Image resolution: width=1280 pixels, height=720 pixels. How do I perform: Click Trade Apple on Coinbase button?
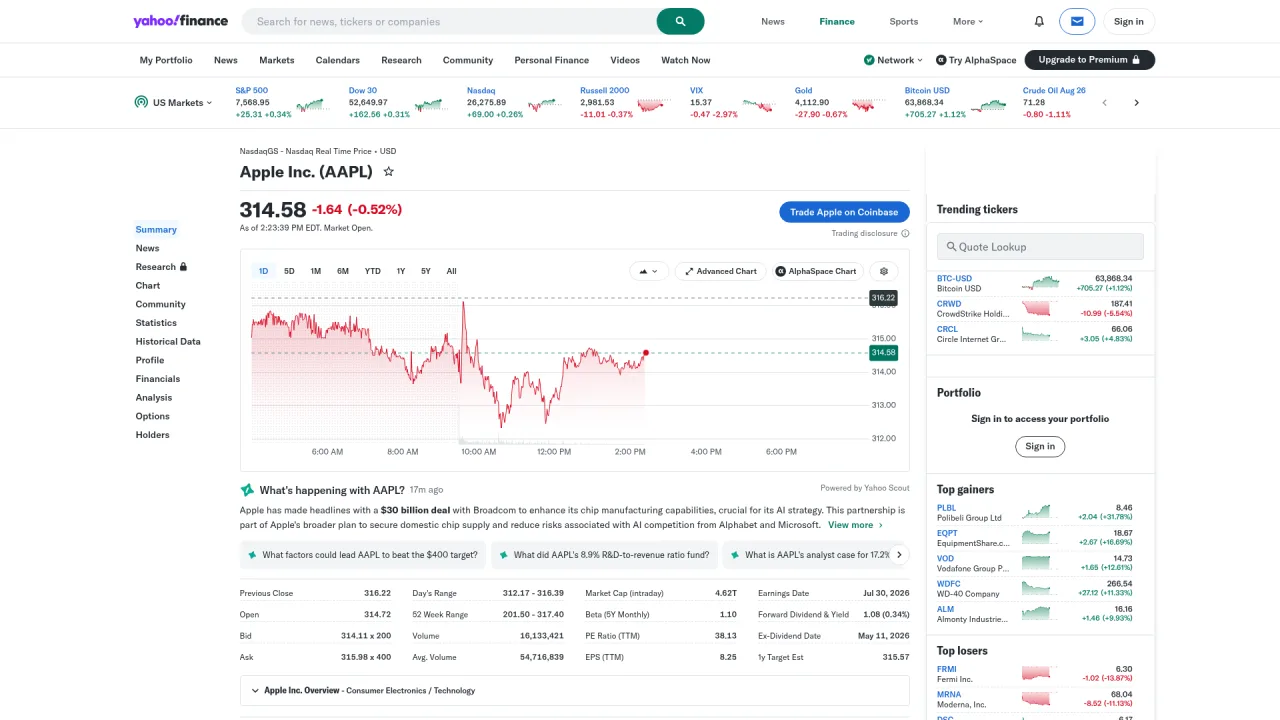(x=844, y=212)
